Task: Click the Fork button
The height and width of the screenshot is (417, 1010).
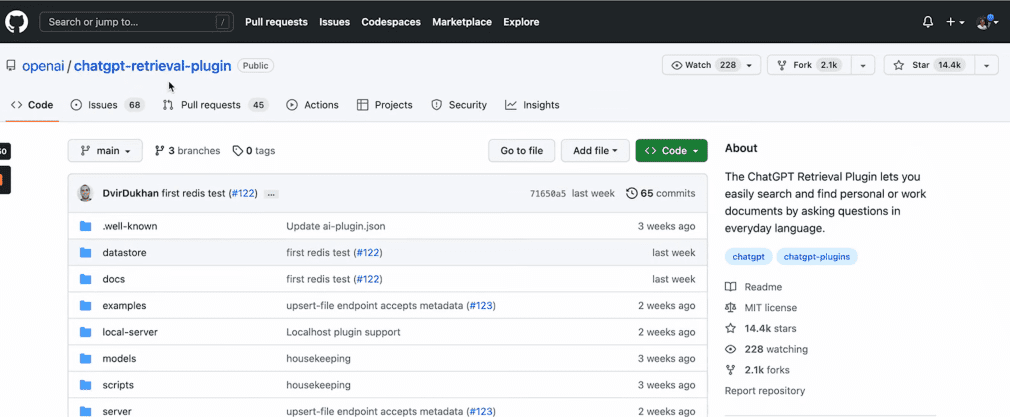Action: point(809,65)
